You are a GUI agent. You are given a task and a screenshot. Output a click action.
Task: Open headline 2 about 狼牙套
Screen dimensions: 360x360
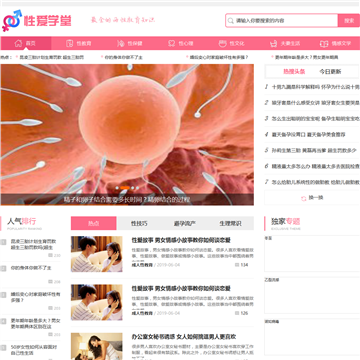[x=316, y=103]
